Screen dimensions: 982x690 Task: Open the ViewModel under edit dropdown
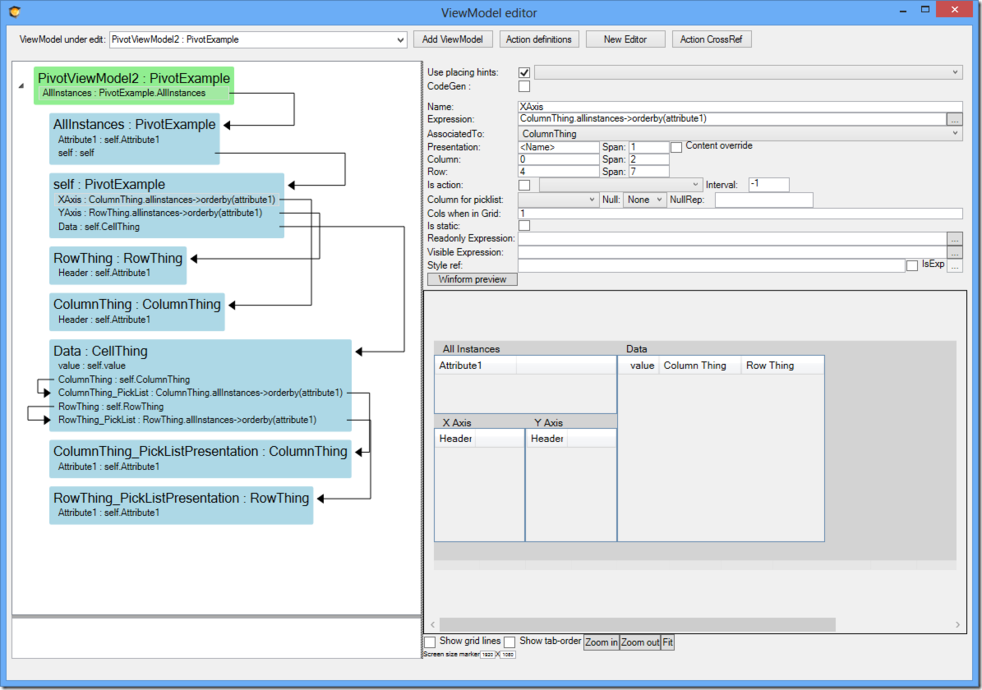(398, 39)
